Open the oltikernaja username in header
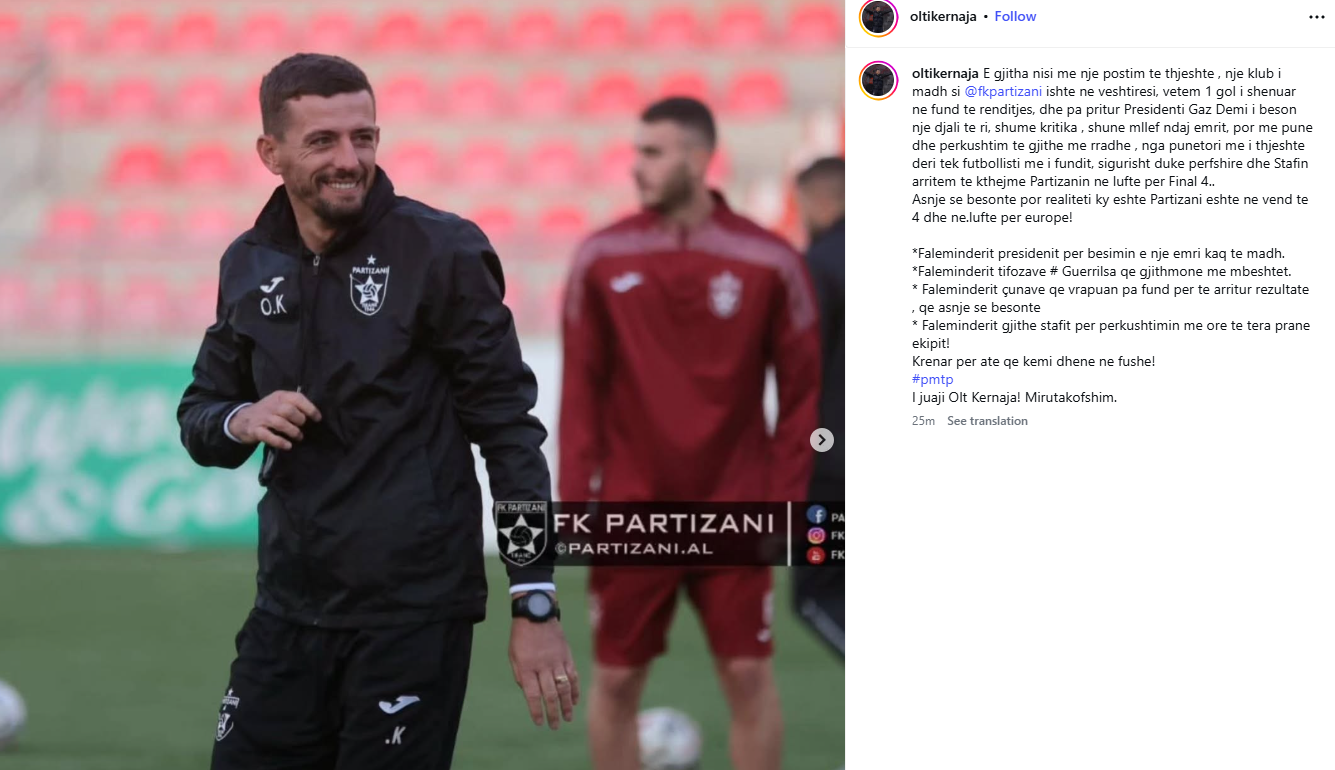This screenshot has height=770, width=1335. (x=943, y=17)
